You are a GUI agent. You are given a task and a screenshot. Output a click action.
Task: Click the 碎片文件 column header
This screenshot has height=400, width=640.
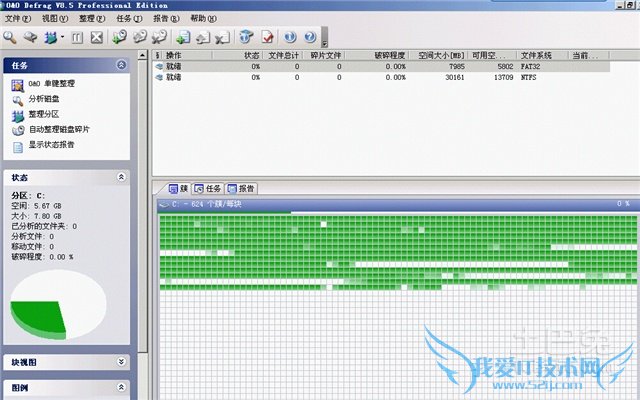tap(324, 55)
